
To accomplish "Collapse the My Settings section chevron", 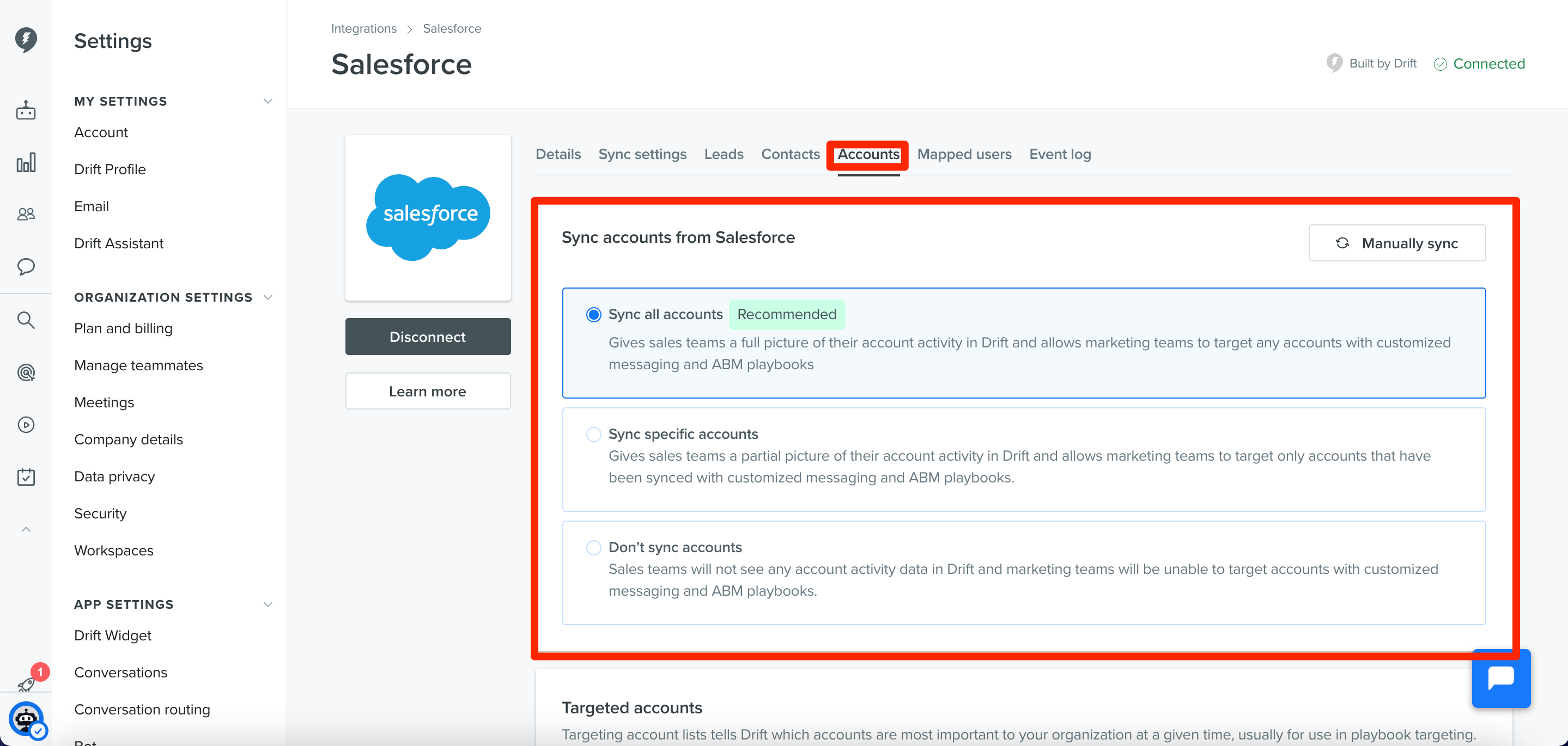I will pos(267,101).
